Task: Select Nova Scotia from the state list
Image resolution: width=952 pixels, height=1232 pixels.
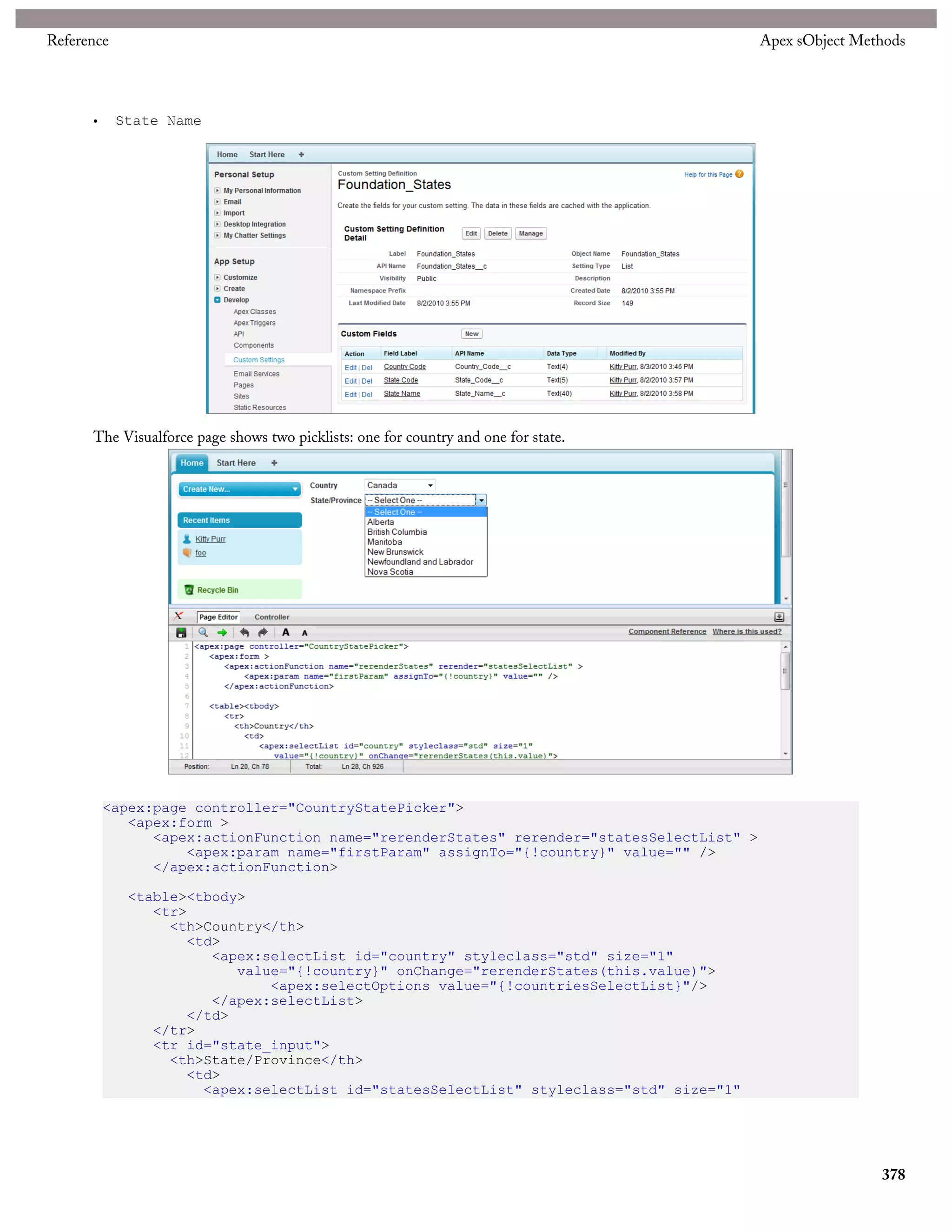Action: tap(426, 571)
